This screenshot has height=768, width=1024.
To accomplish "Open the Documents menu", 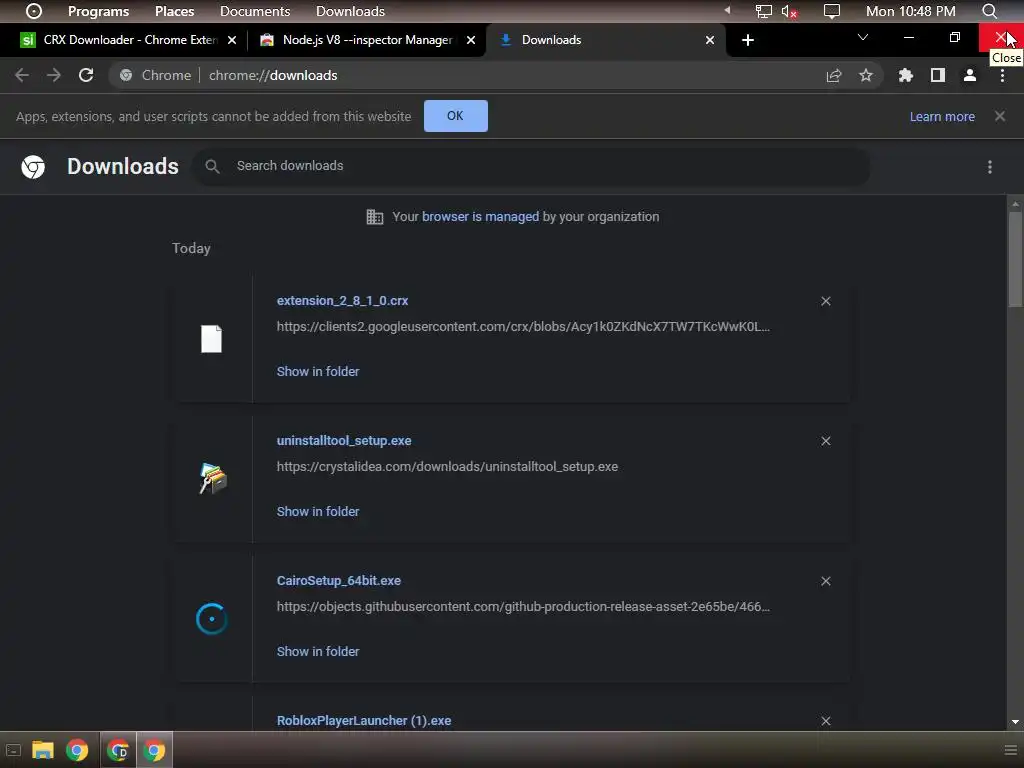I will point(255,11).
